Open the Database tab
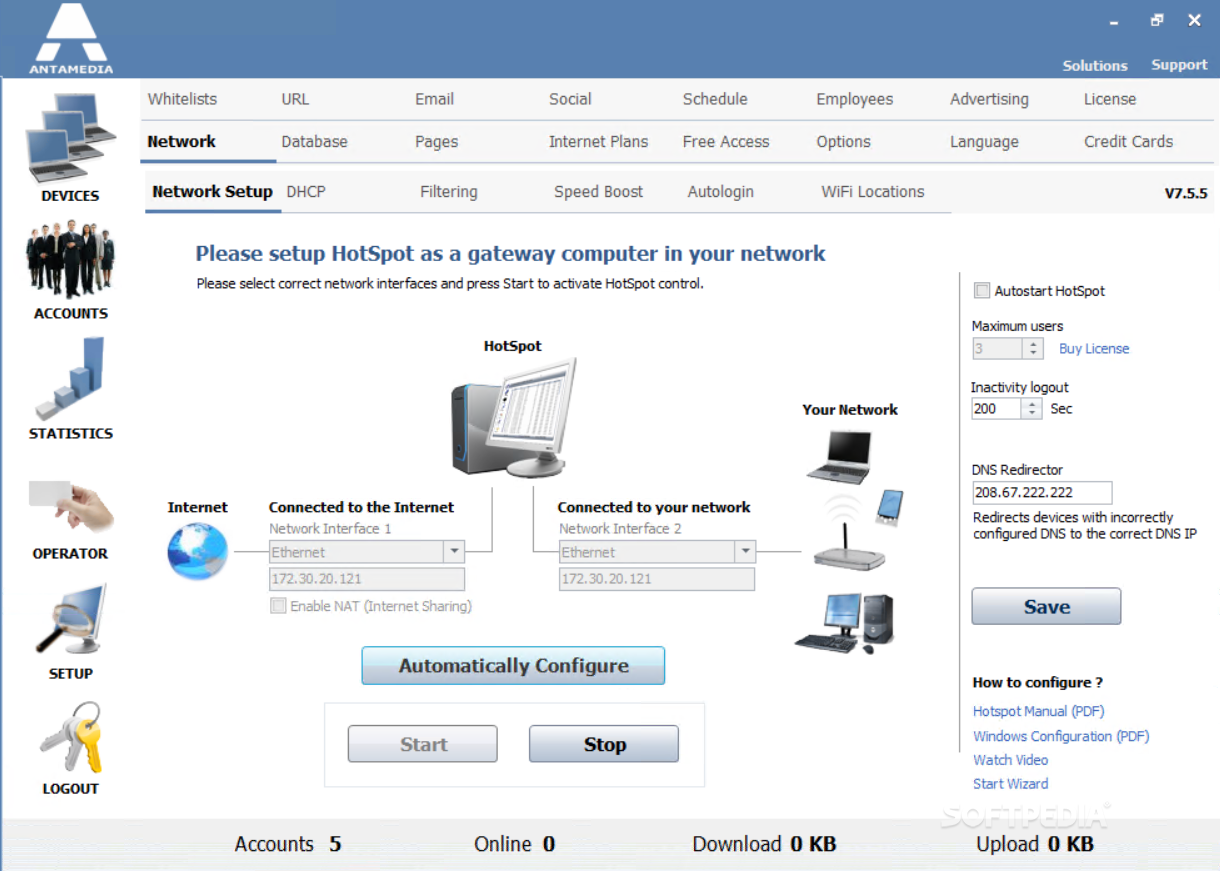 (x=314, y=141)
